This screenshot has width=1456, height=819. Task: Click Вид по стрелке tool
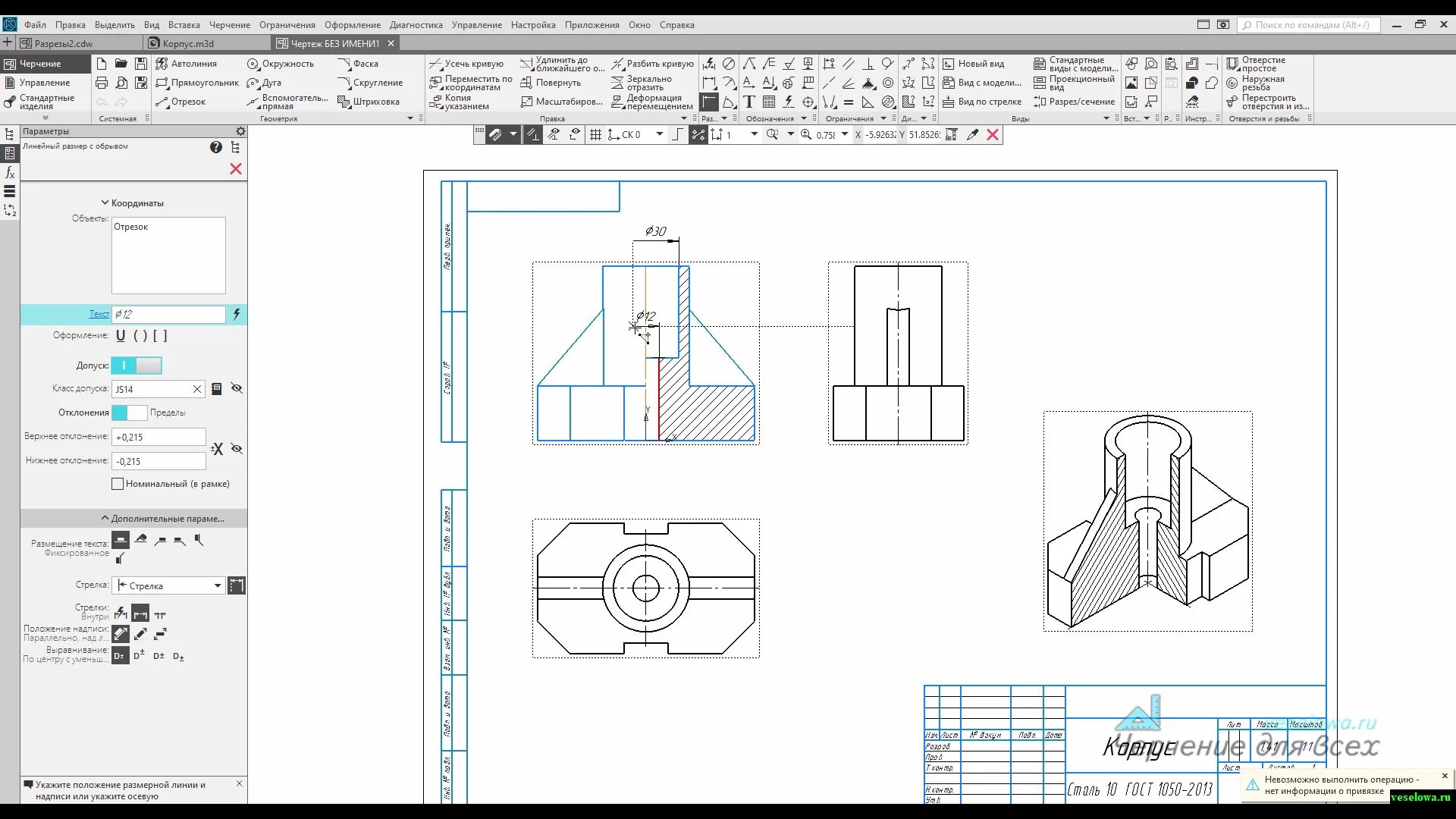click(x=982, y=102)
